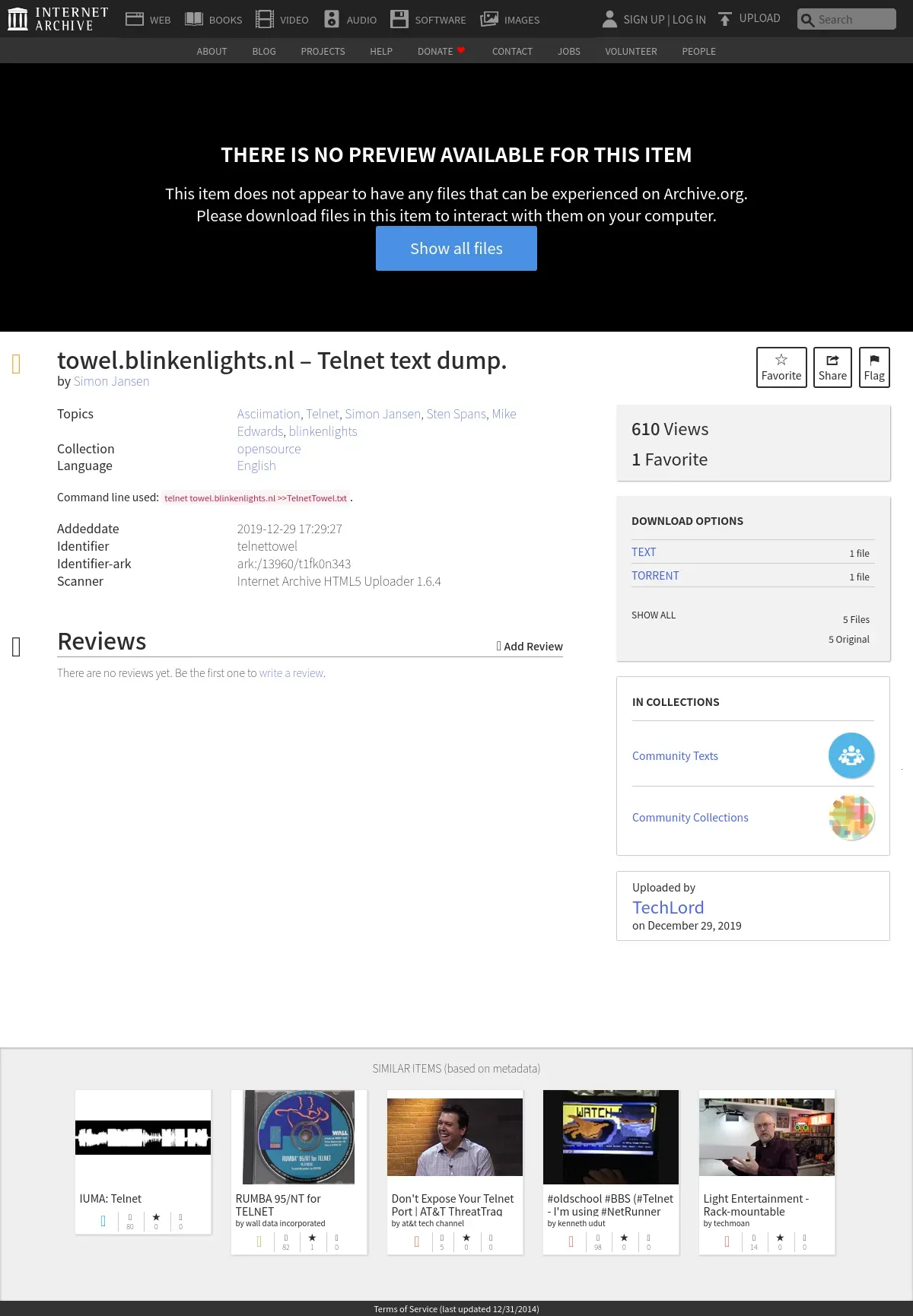Open the Web section icon
Viewport: 913px width, 1316px height.
[135, 19]
